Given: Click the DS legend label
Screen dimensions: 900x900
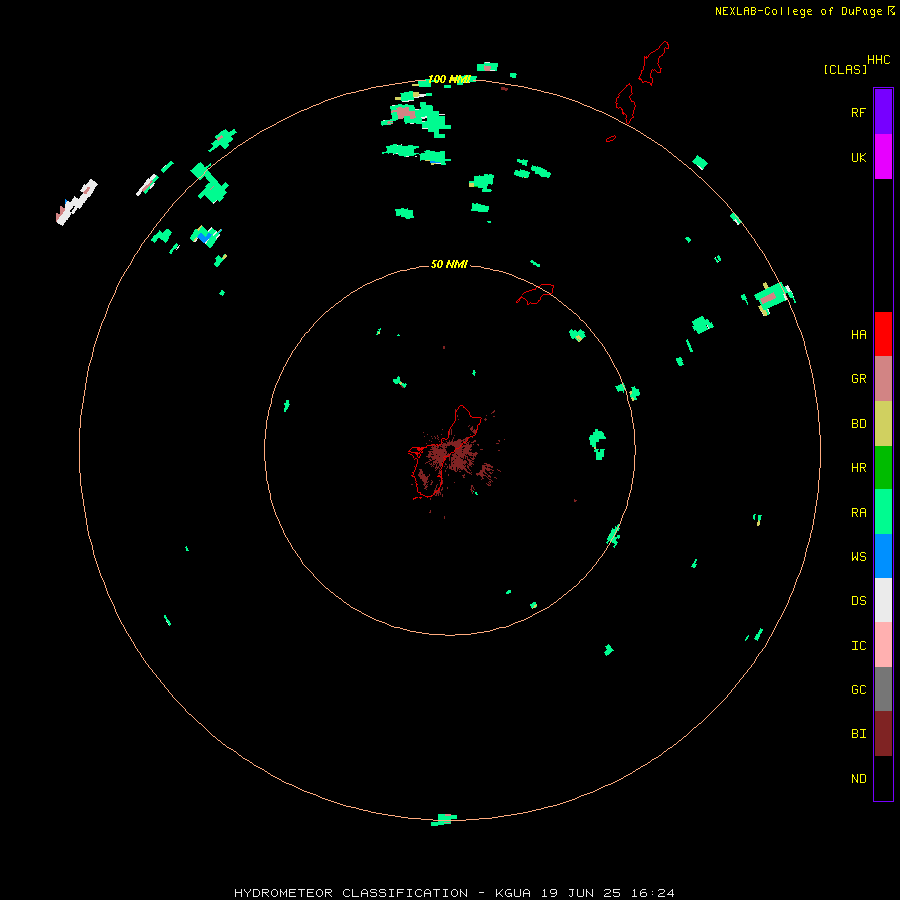Looking at the screenshot, I should coord(858,601).
